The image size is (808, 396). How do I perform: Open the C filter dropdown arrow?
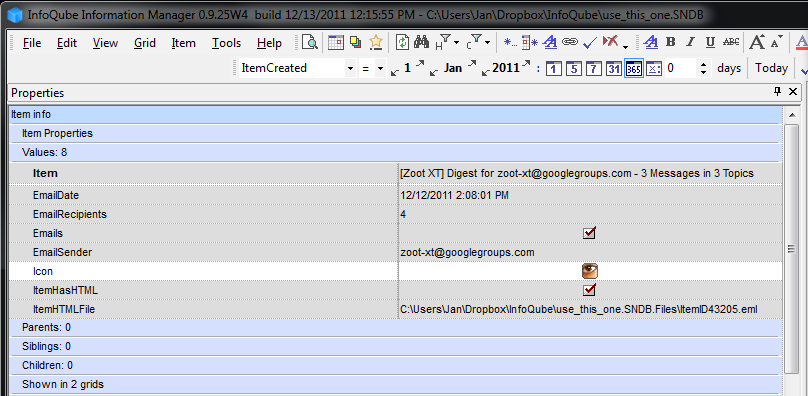click(487, 43)
